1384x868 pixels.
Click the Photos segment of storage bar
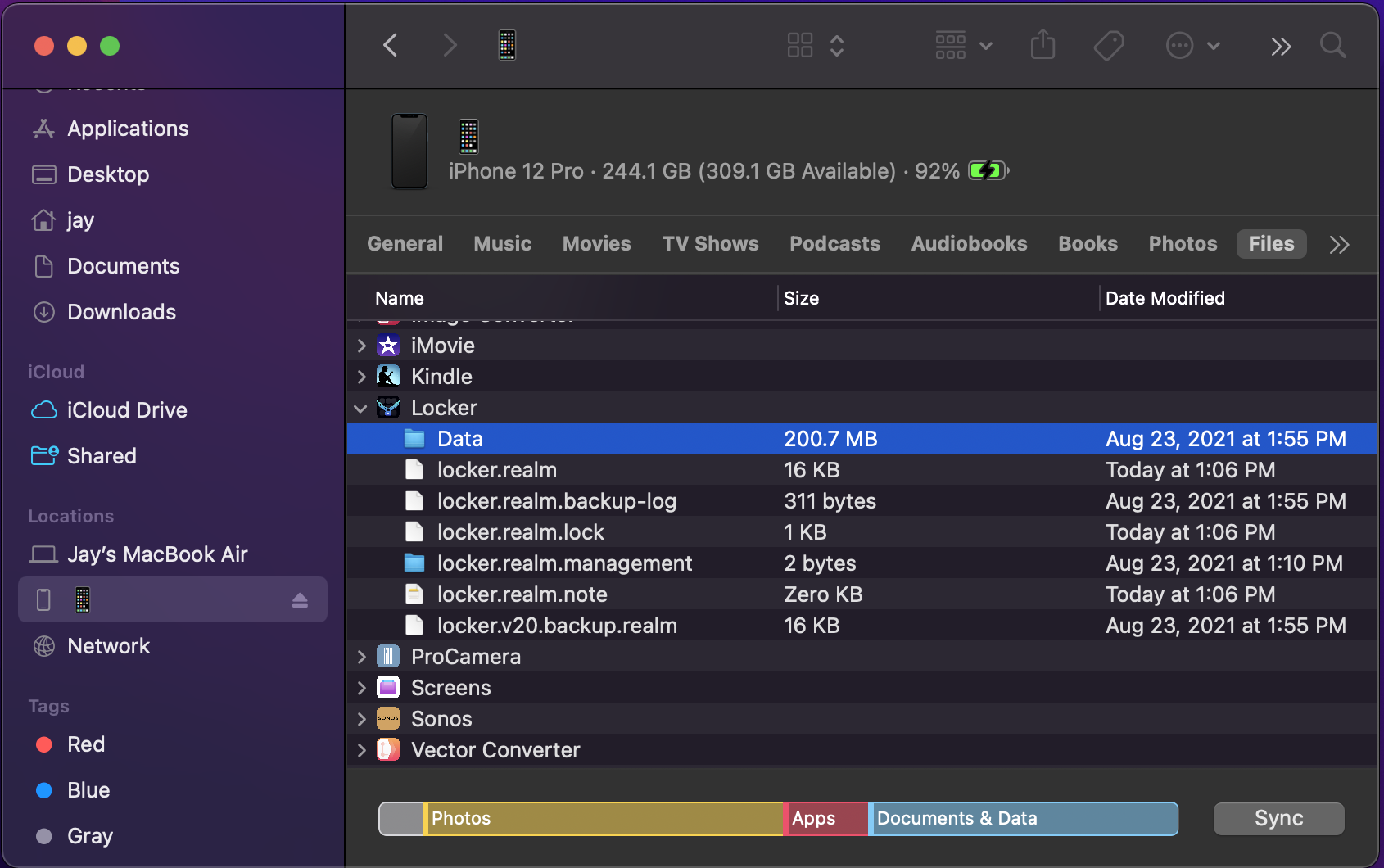pyautogui.click(x=604, y=819)
